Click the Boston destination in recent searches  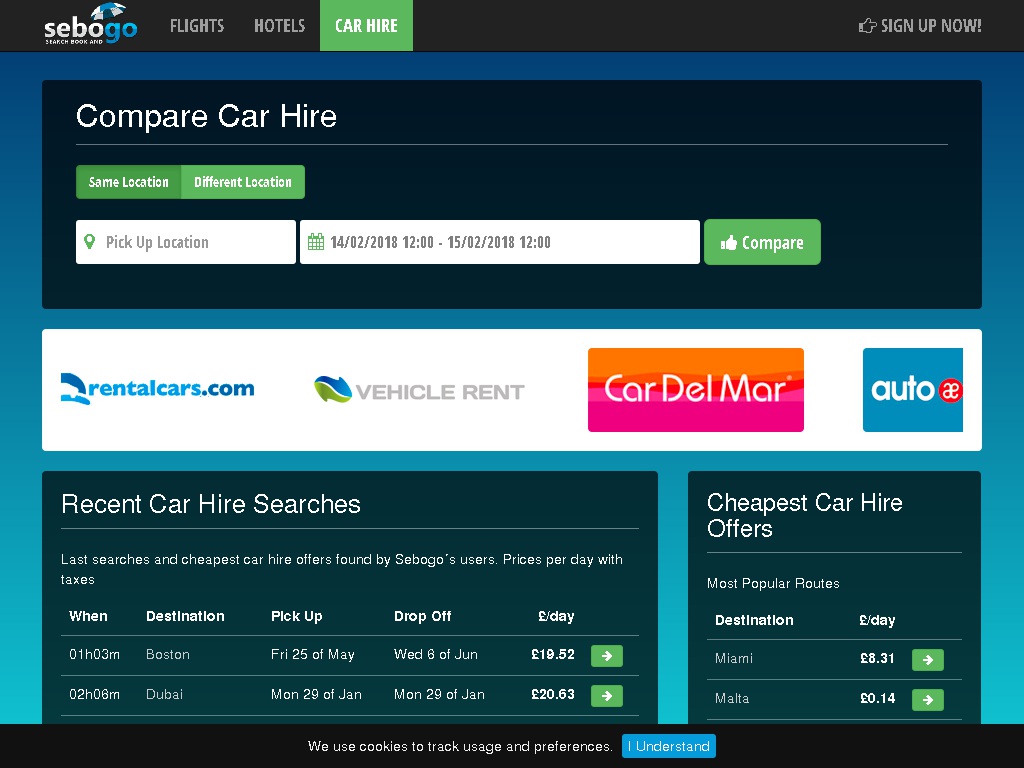coord(167,655)
